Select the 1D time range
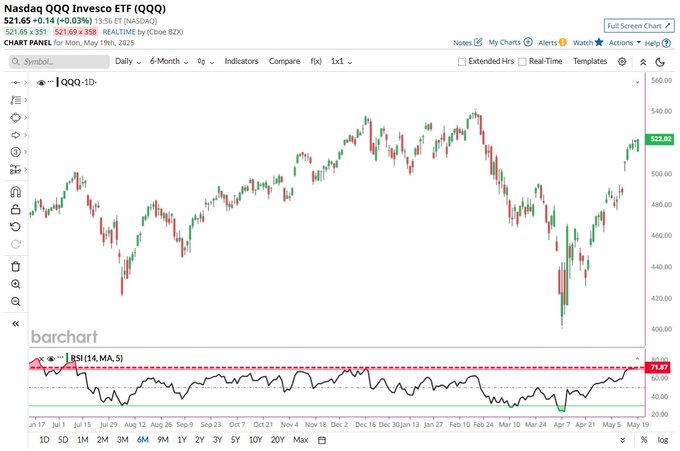 pyautogui.click(x=44, y=440)
